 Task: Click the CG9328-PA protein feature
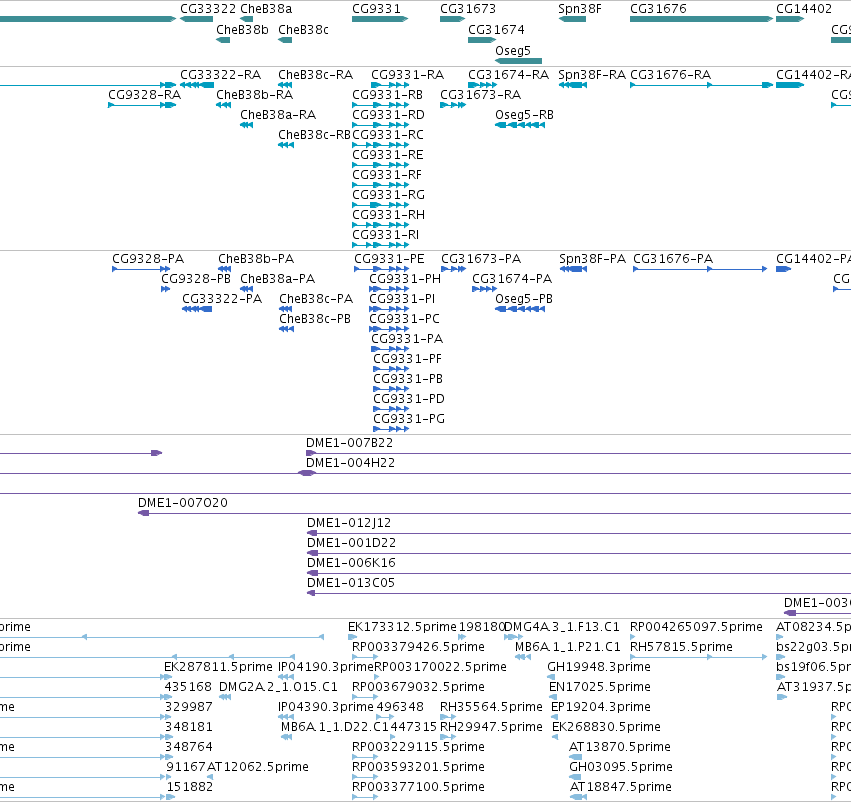pyautogui.click(x=141, y=269)
